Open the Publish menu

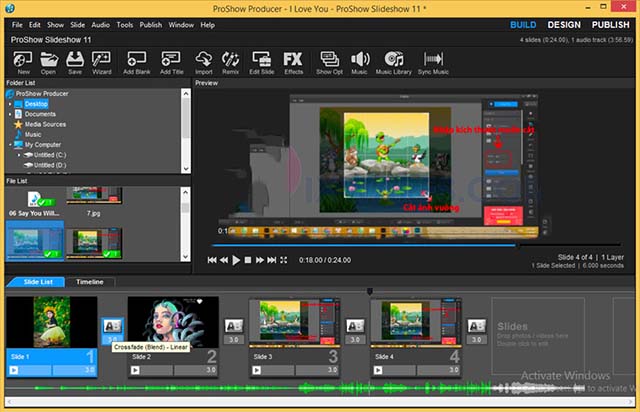click(151, 25)
